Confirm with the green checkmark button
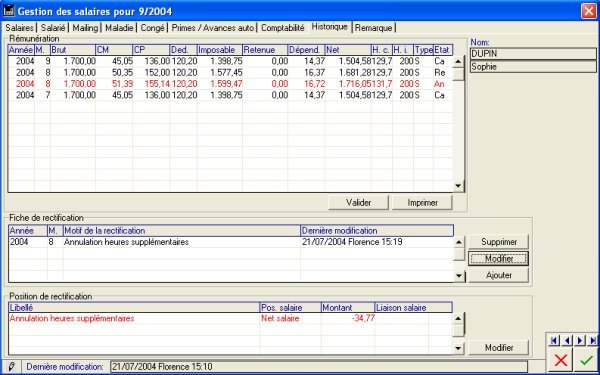The width and height of the screenshot is (600, 375). [x=586, y=360]
